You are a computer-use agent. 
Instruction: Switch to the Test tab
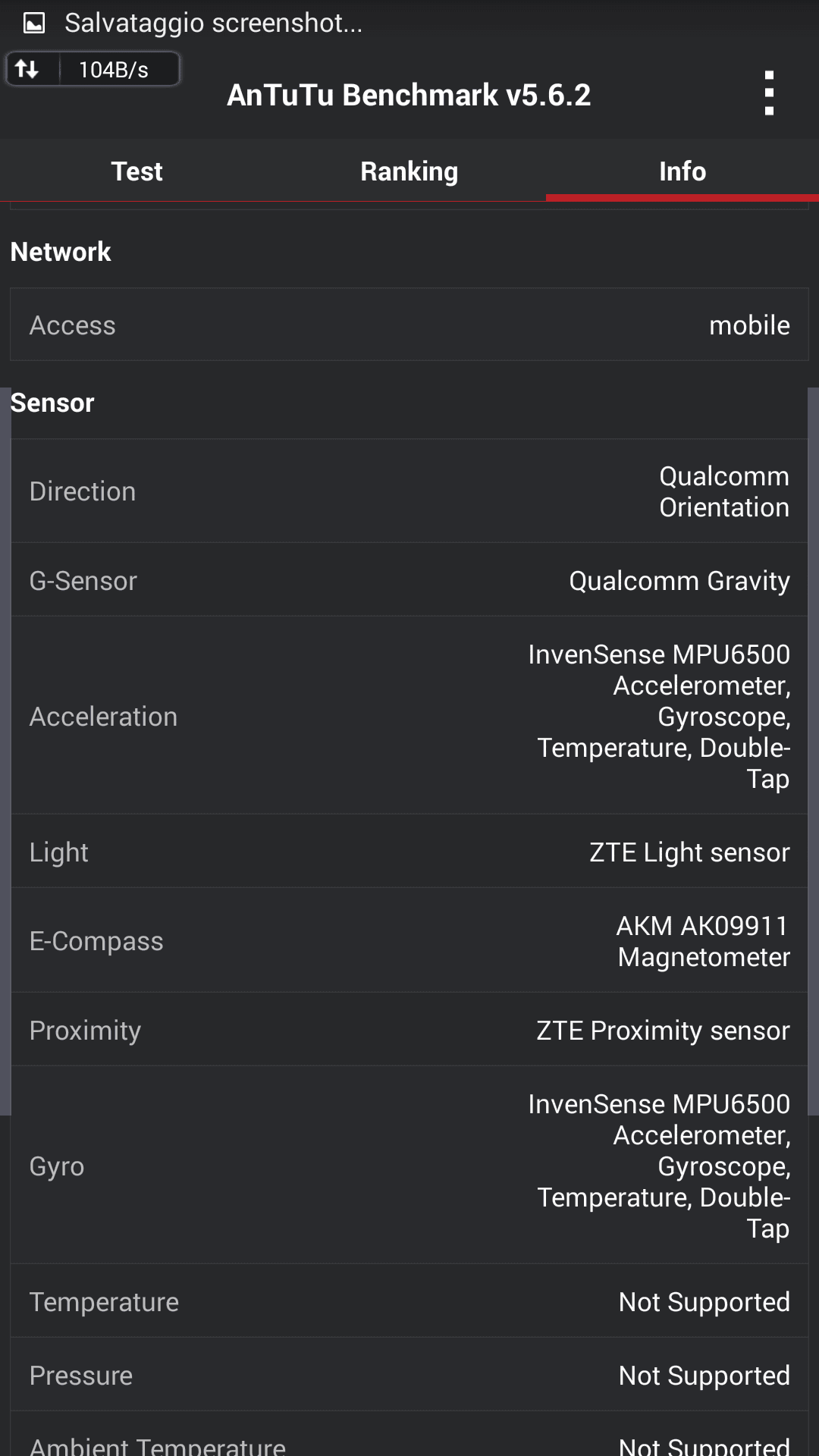tap(136, 171)
